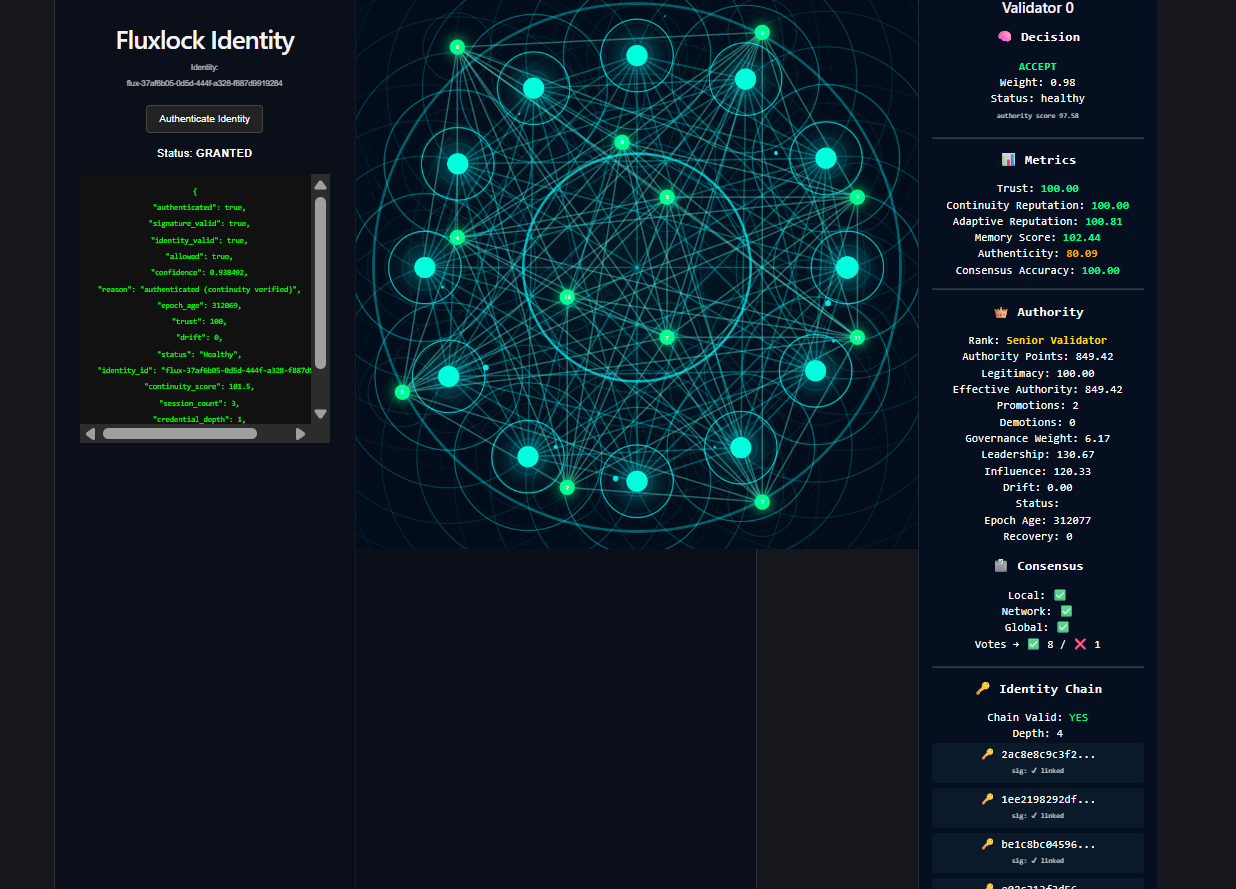Click the Authenticity 80.09 value
Image resolution: width=1236 pixels, height=889 pixels.
pos(1081,254)
